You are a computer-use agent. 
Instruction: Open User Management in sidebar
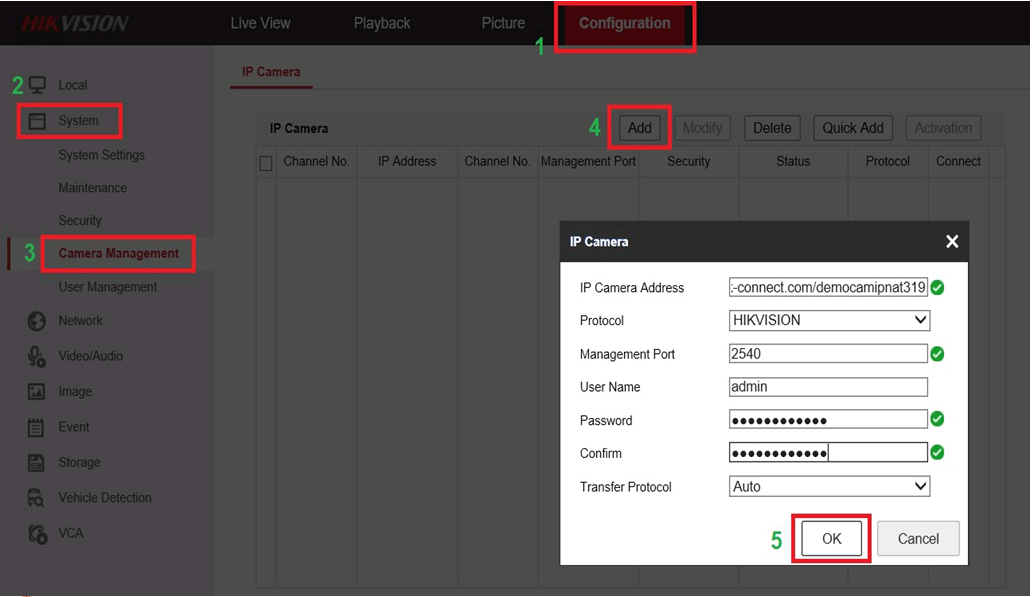(x=107, y=287)
